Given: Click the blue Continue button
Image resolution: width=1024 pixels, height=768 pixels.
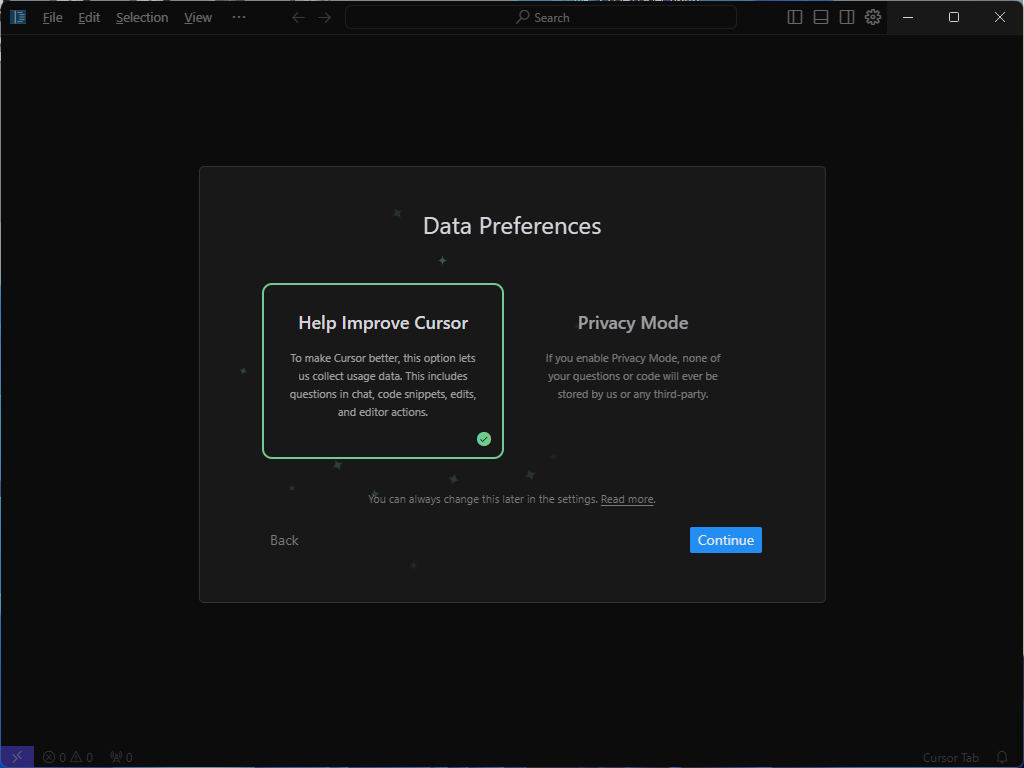Looking at the screenshot, I should pyautogui.click(x=726, y=540).
